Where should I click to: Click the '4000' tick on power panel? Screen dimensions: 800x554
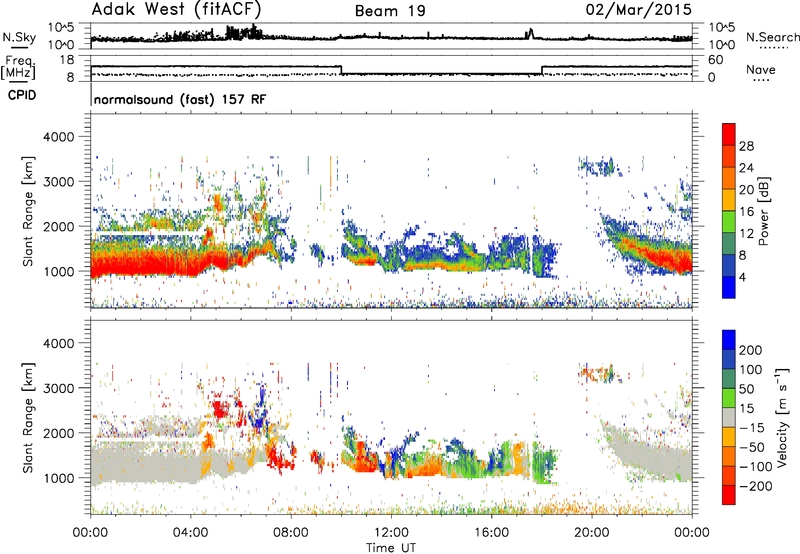point(58,137)
